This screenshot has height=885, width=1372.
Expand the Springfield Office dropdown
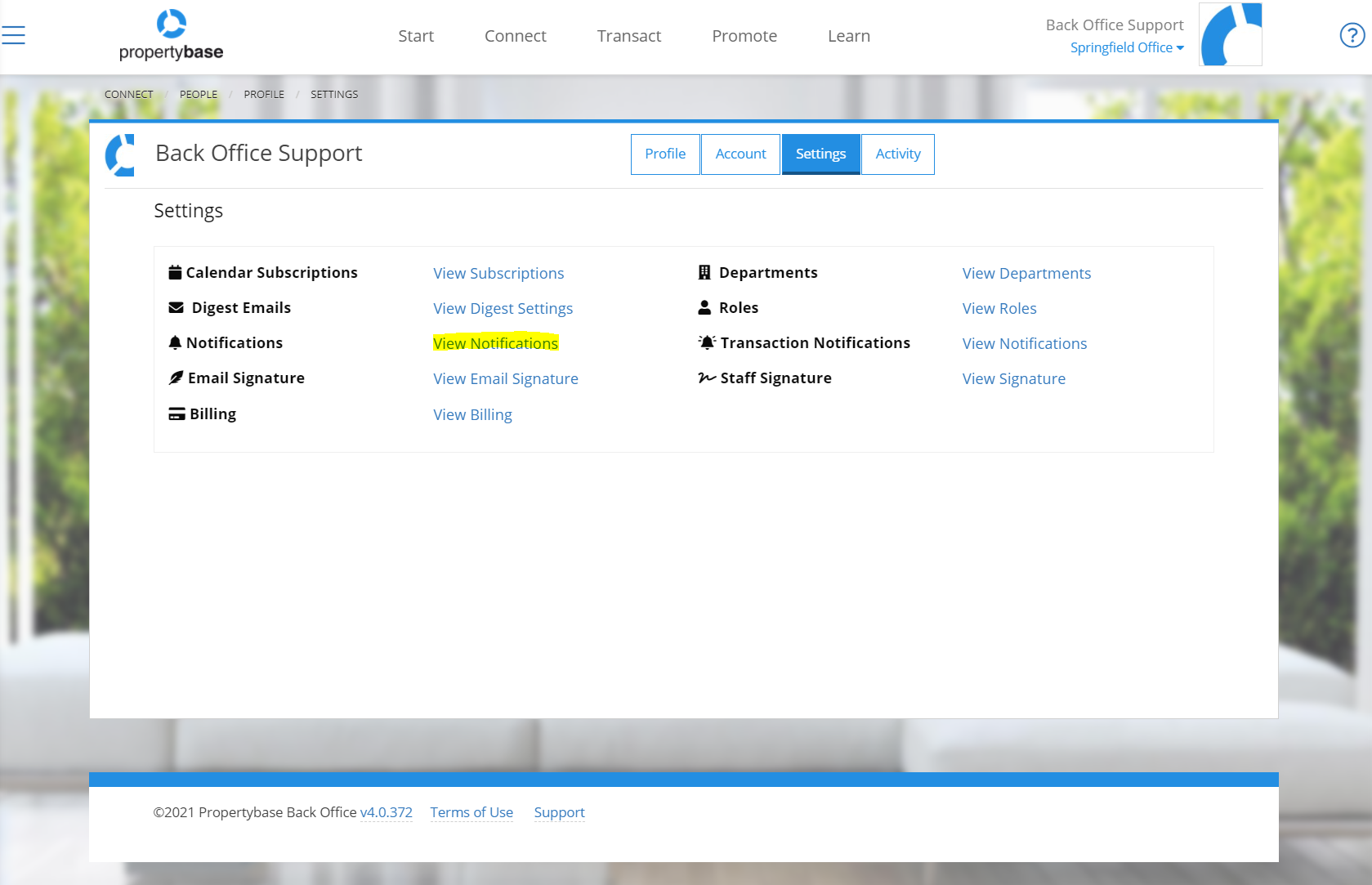[x=1127, y=47]
